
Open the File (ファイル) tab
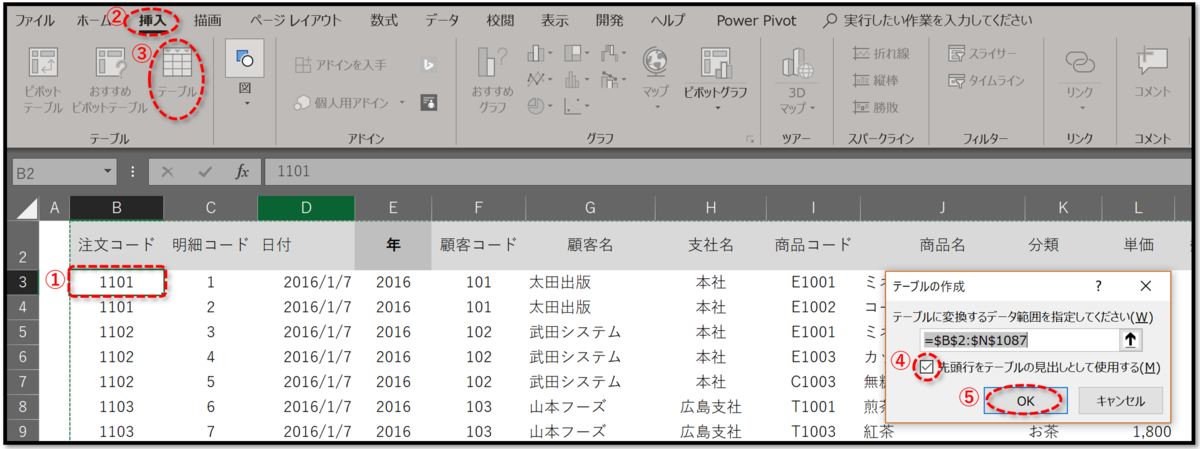[35, 20]
